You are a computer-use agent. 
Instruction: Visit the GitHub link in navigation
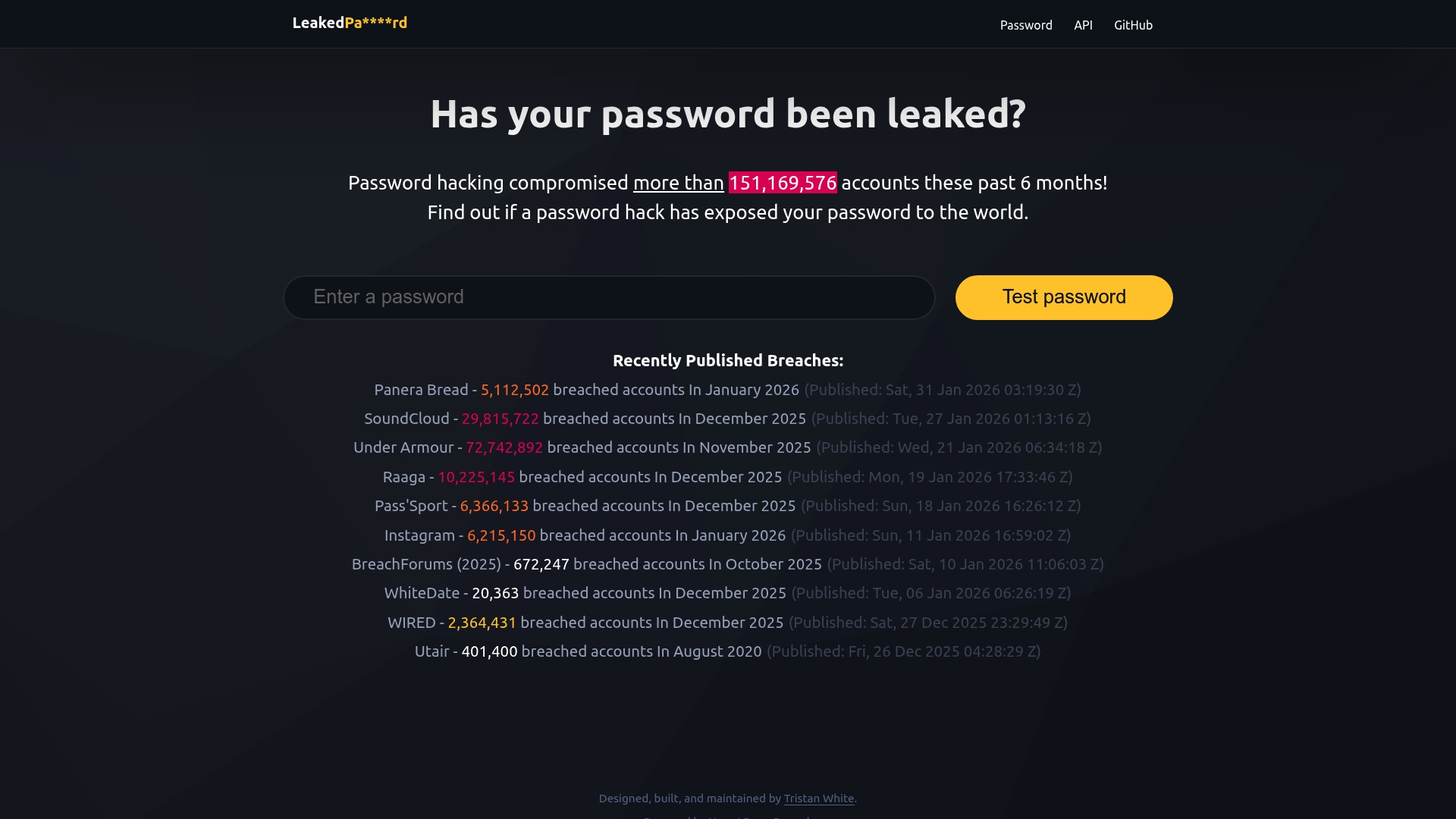click(x=1133, y=25)
